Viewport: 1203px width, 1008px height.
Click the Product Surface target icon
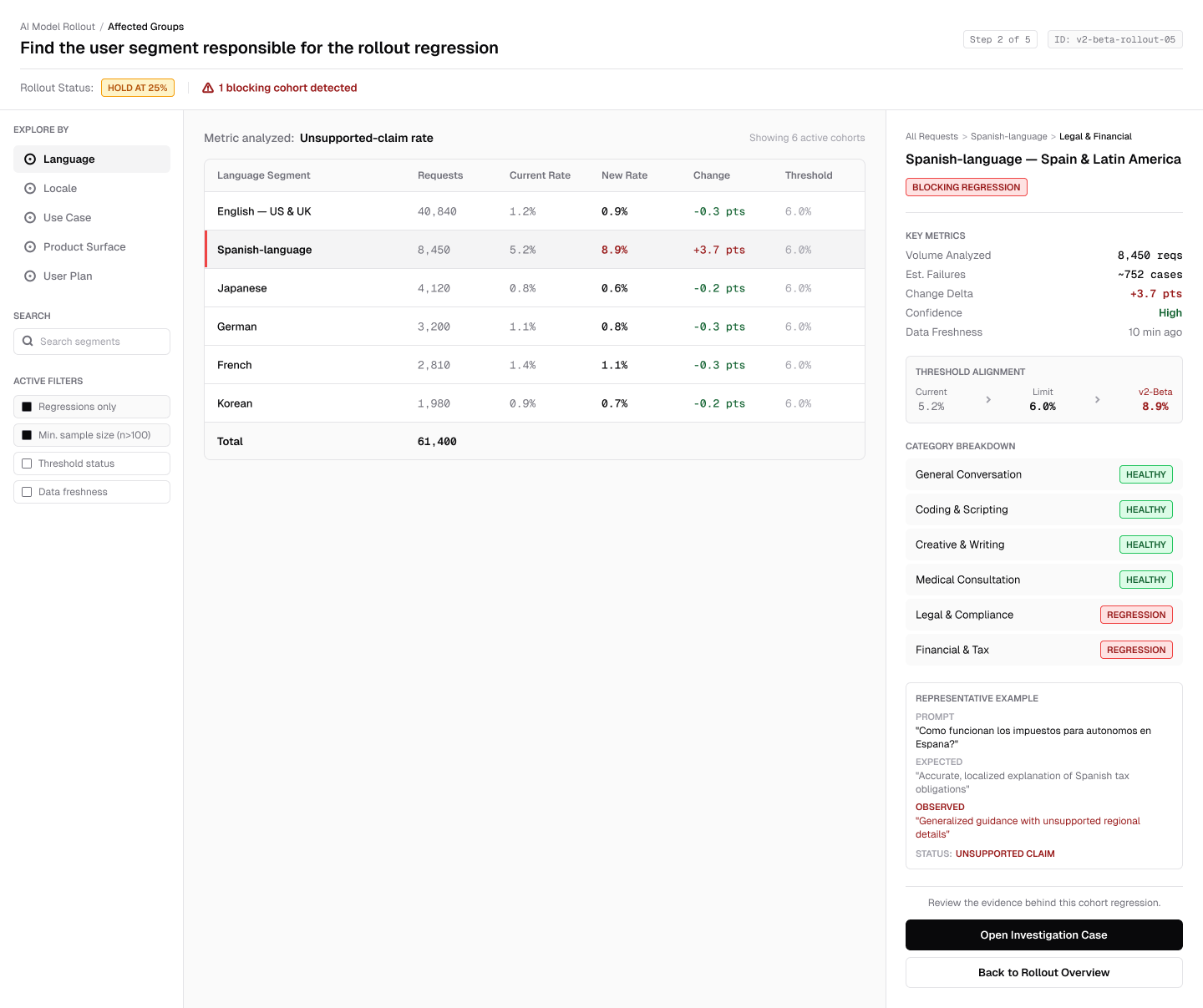(30, 247)
